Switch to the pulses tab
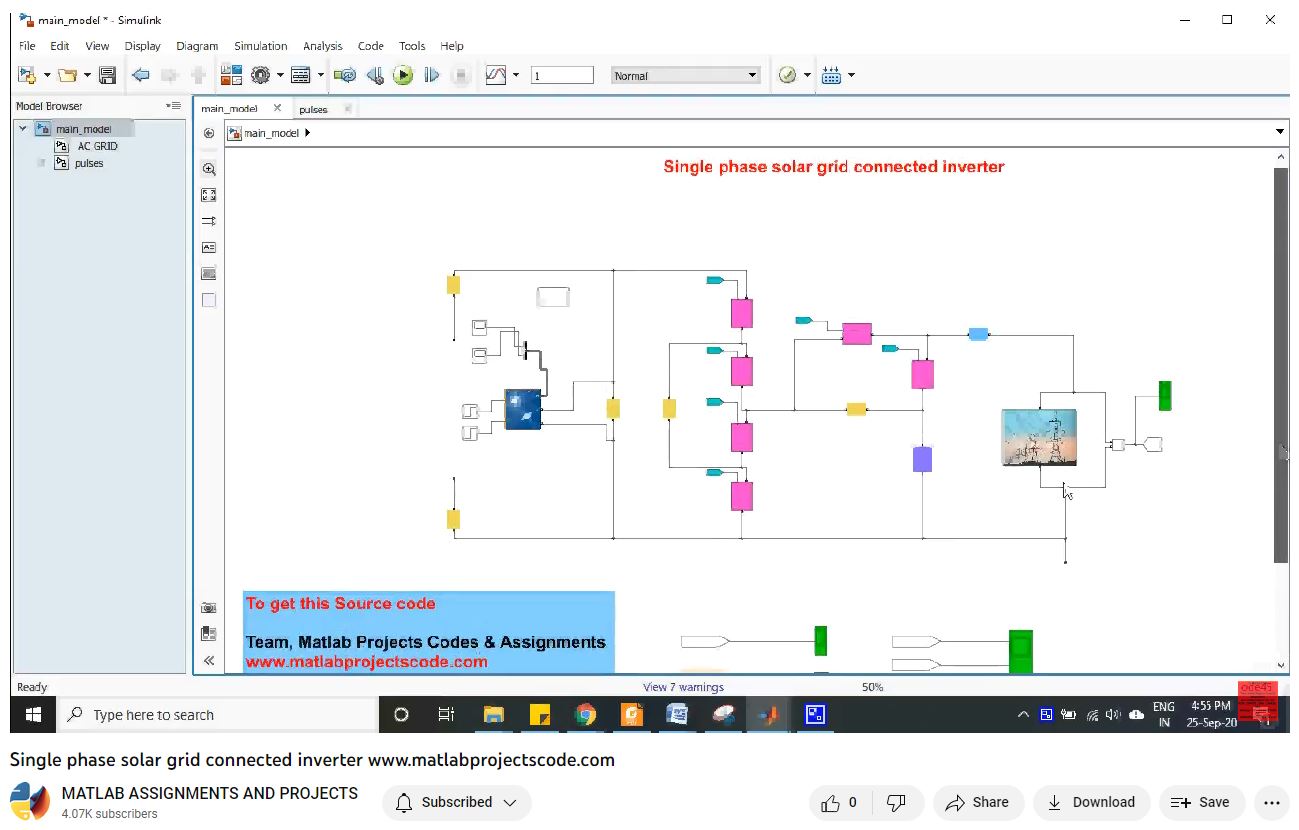This screenshot has width=1299, height=830. click(x=313, y=109)
